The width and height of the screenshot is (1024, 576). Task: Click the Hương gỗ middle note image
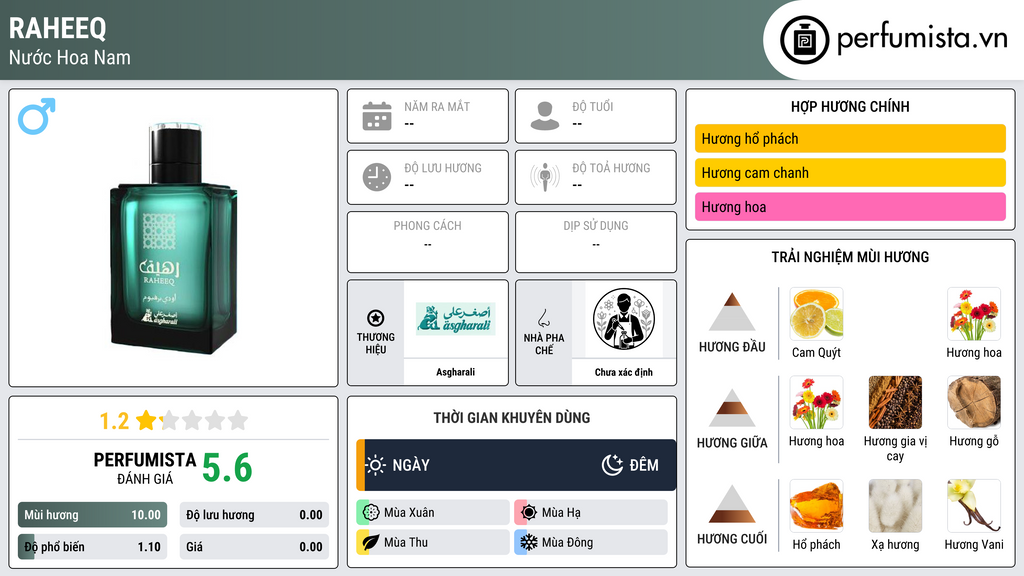pyautogui.click(x=974, y=402)
